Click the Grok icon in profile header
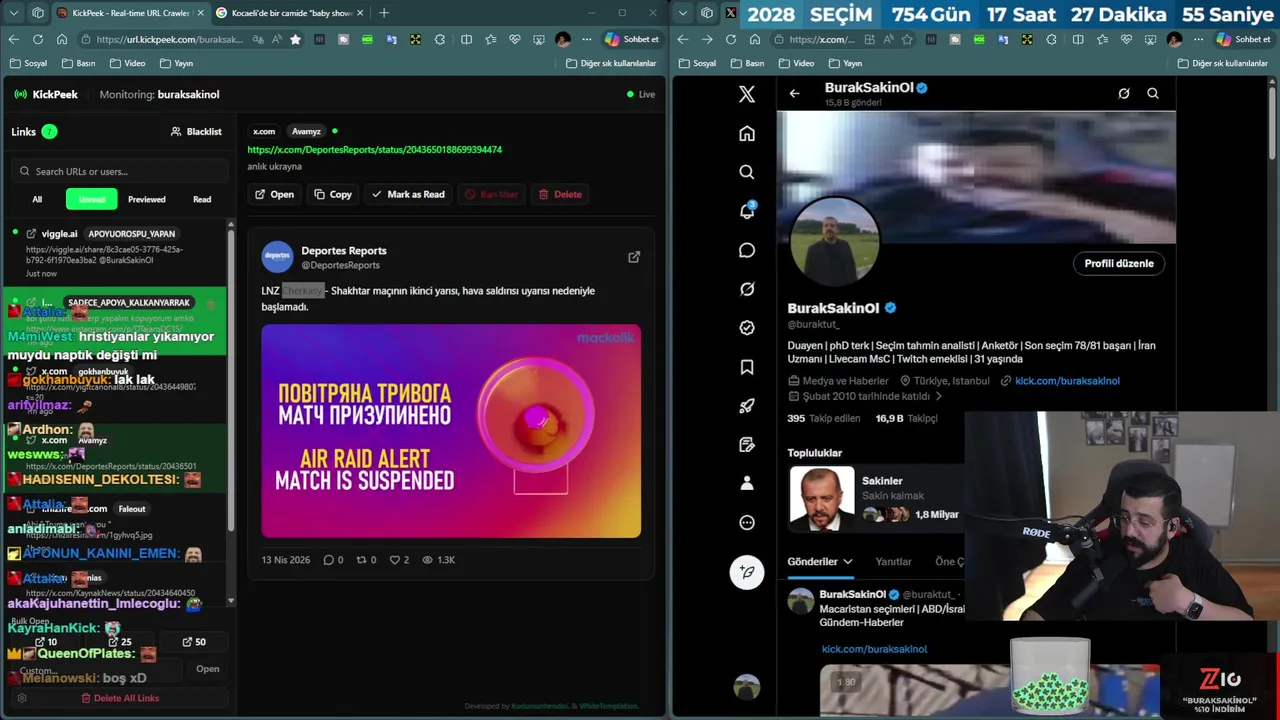1280x720 pixels. [1124, 93]
